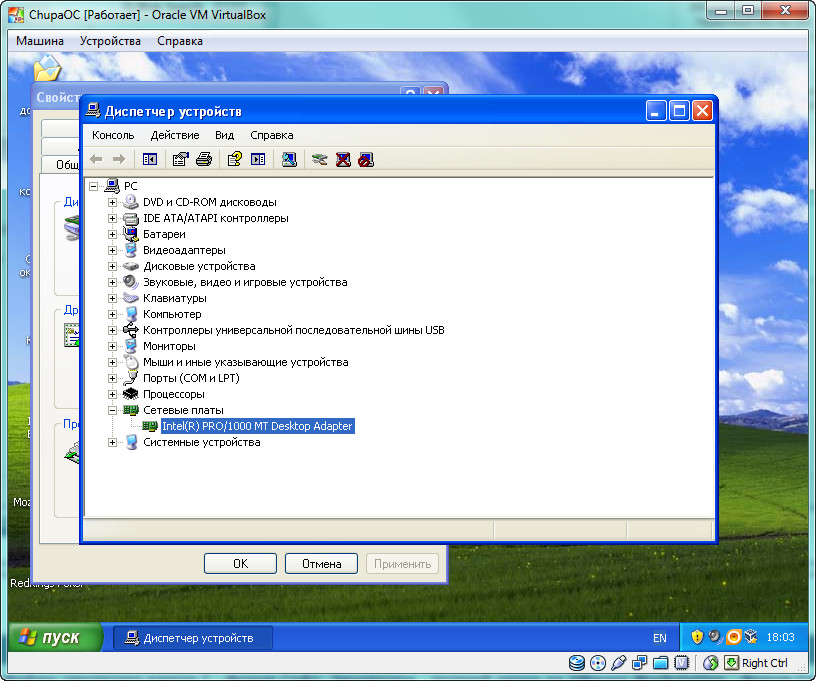Click Диспетчер устройств taskbar button
This screenshot has width=816, height=681.
coord(193,638)
